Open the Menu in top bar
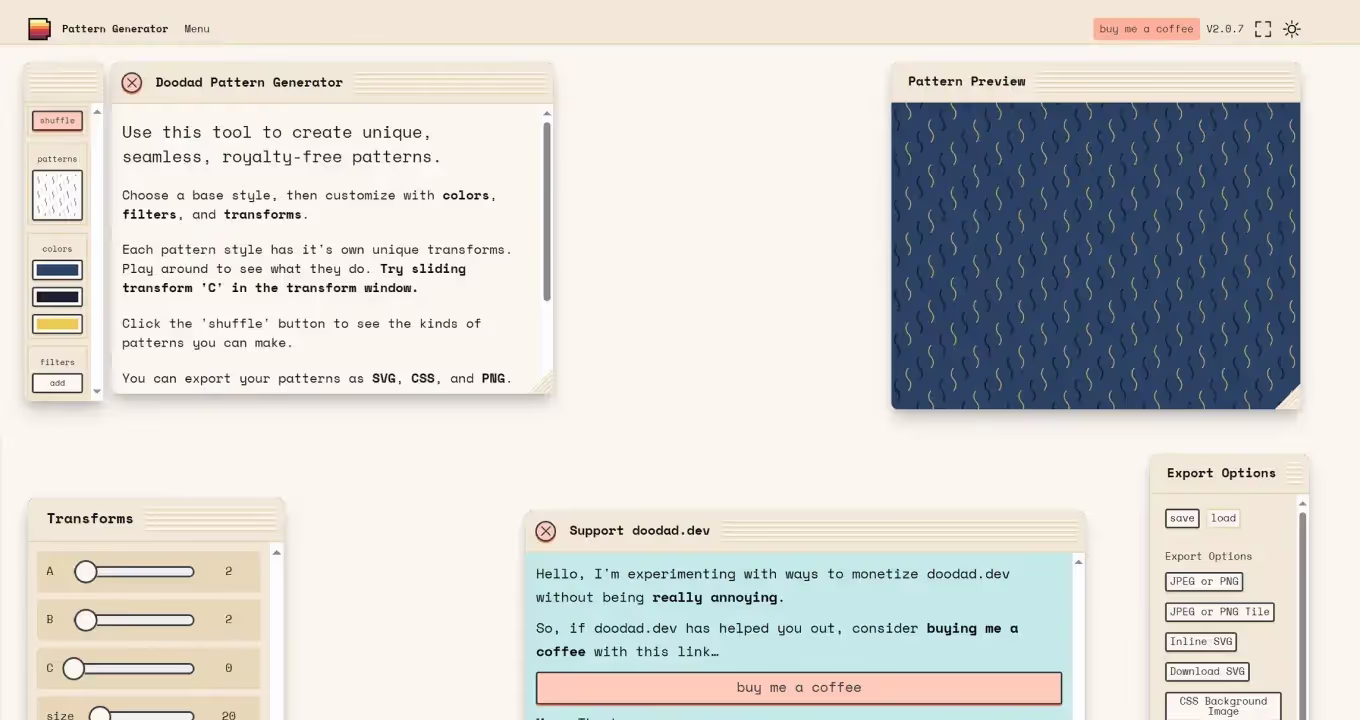The height and width of the screenshot is (720, 1360). [x=197, y=29]
